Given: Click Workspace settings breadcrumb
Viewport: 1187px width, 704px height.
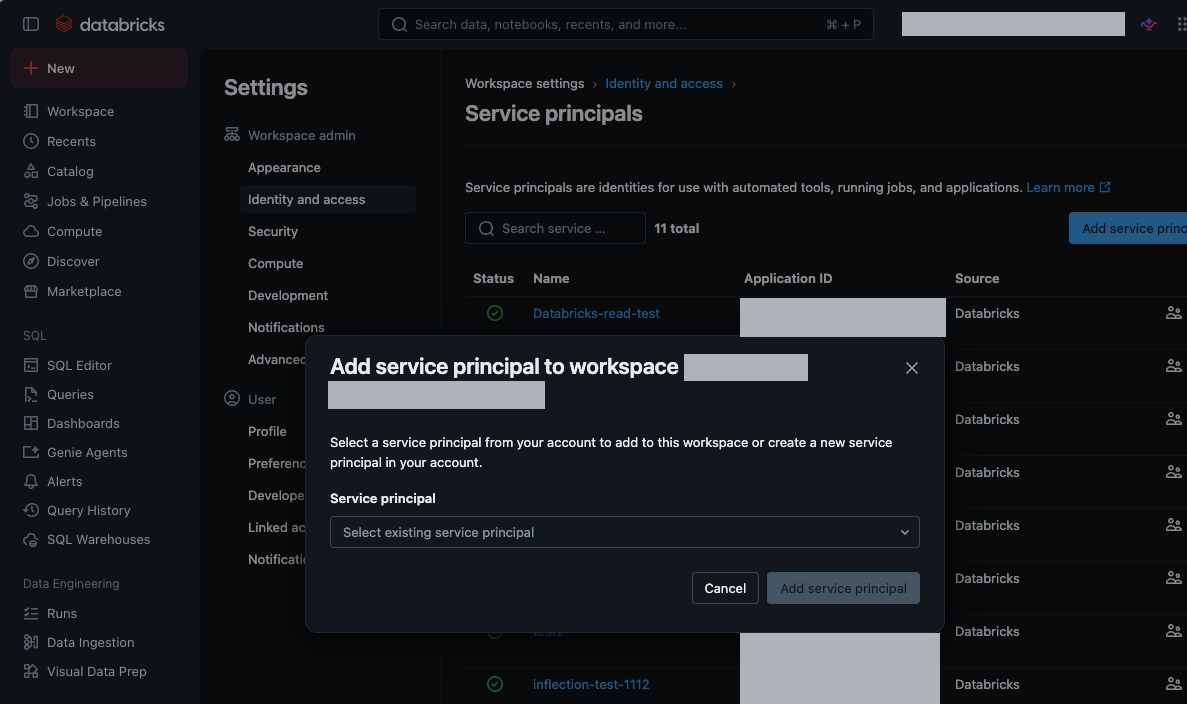Looking at the screenshot, I should coord(525,83).
